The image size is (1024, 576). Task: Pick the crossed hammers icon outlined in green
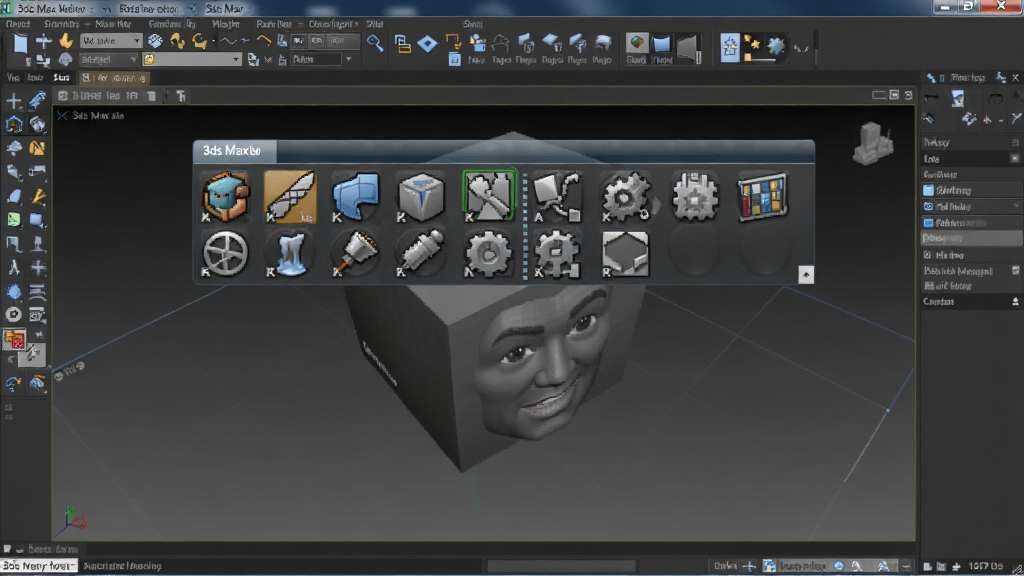tap(488, 195)
